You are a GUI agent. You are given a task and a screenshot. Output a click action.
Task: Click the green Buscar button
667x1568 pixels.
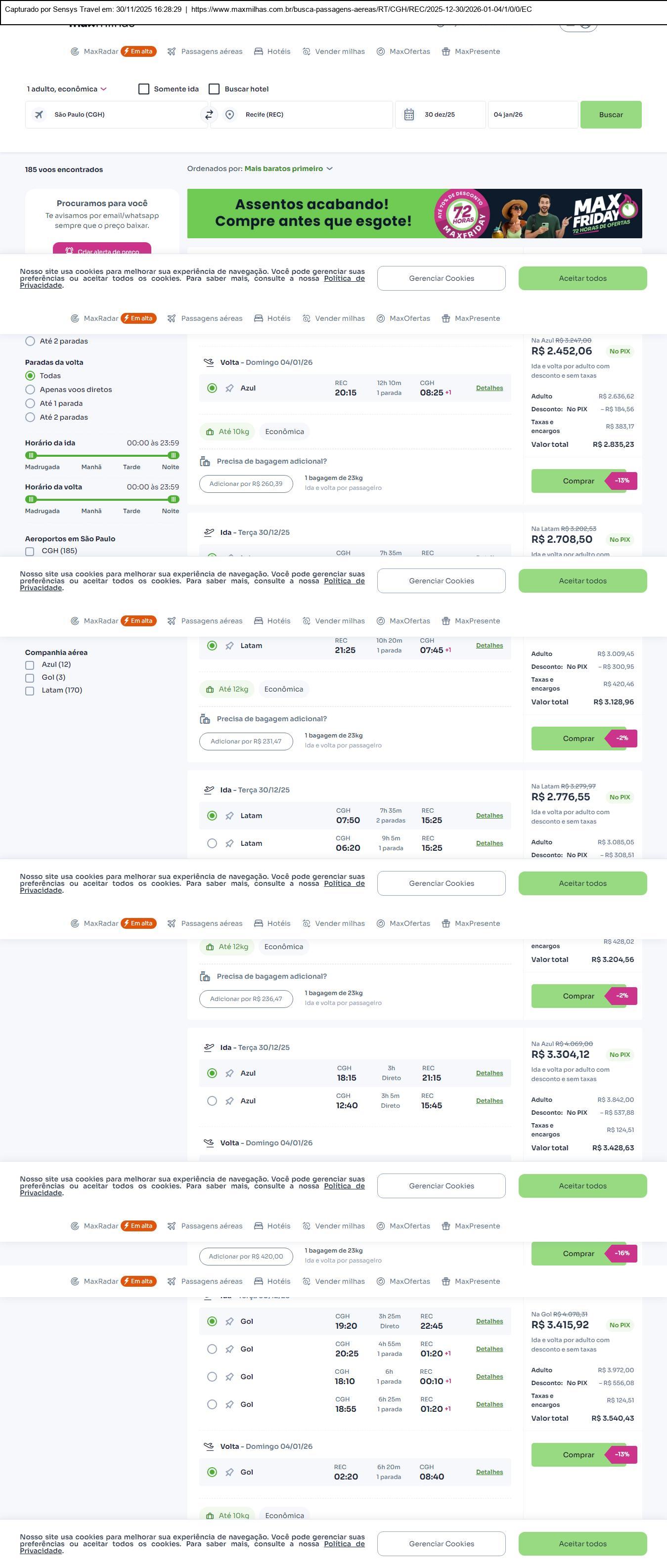coord(611,114)
